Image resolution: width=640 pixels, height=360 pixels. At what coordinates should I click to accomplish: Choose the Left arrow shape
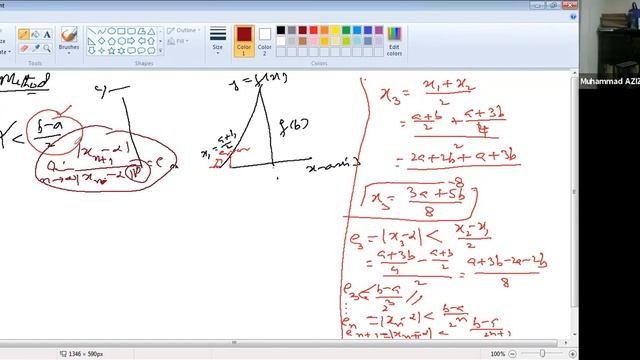[x=141, y=41]
